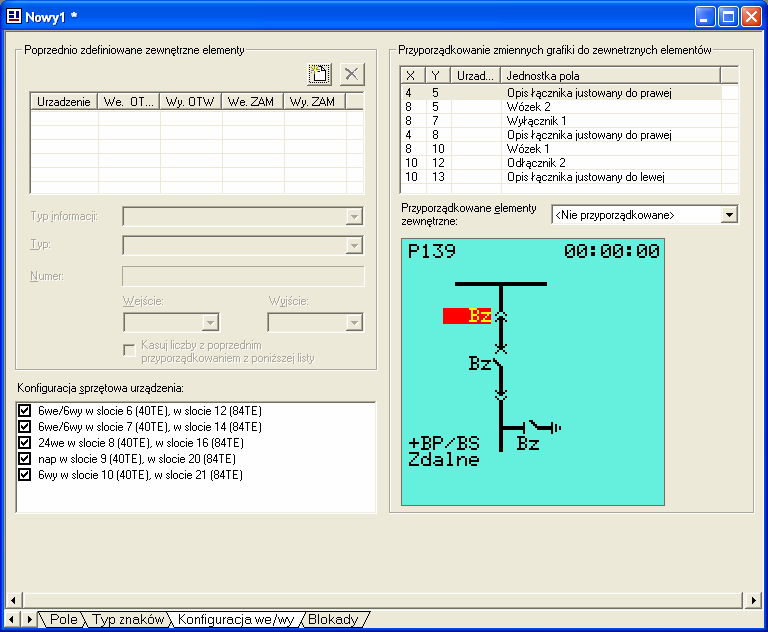768x632 pixels.
Task: Click the Nowy1 window title icon
Action: pos(14,17)
